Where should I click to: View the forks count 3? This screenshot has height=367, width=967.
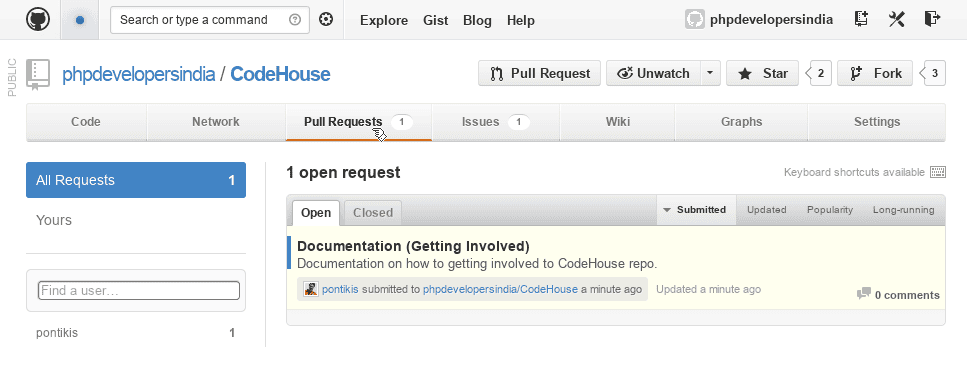click(934, 73)
